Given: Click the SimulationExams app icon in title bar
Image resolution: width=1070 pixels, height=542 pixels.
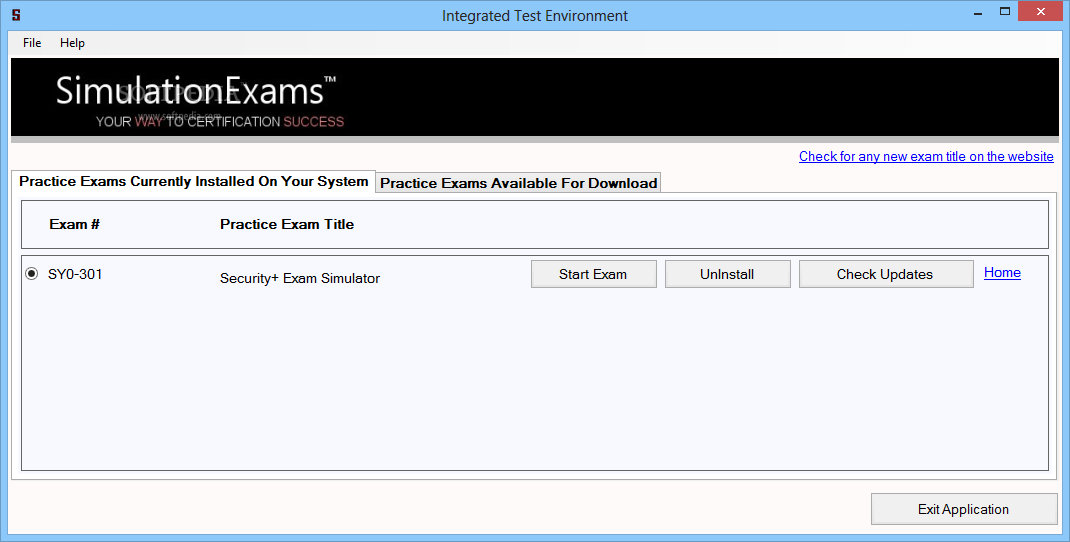Looking at the screenshot, I should pos(16,15).
